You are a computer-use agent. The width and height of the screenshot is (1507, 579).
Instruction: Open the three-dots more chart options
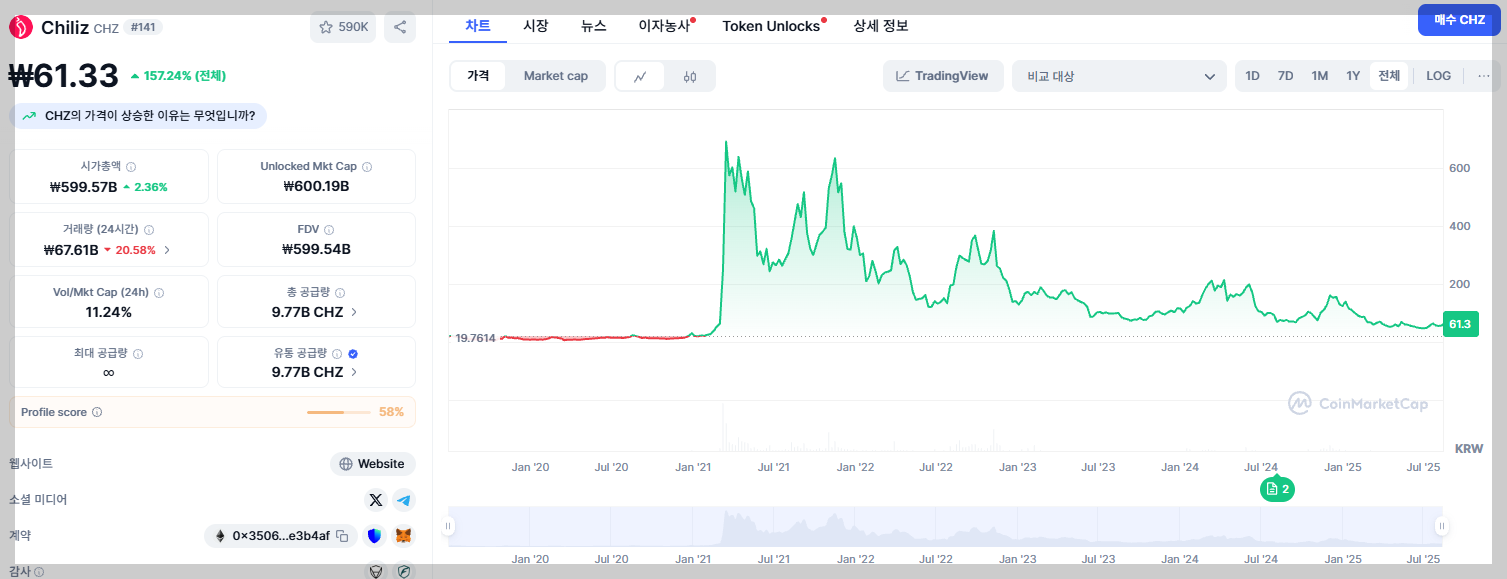tap(1483, 76)
